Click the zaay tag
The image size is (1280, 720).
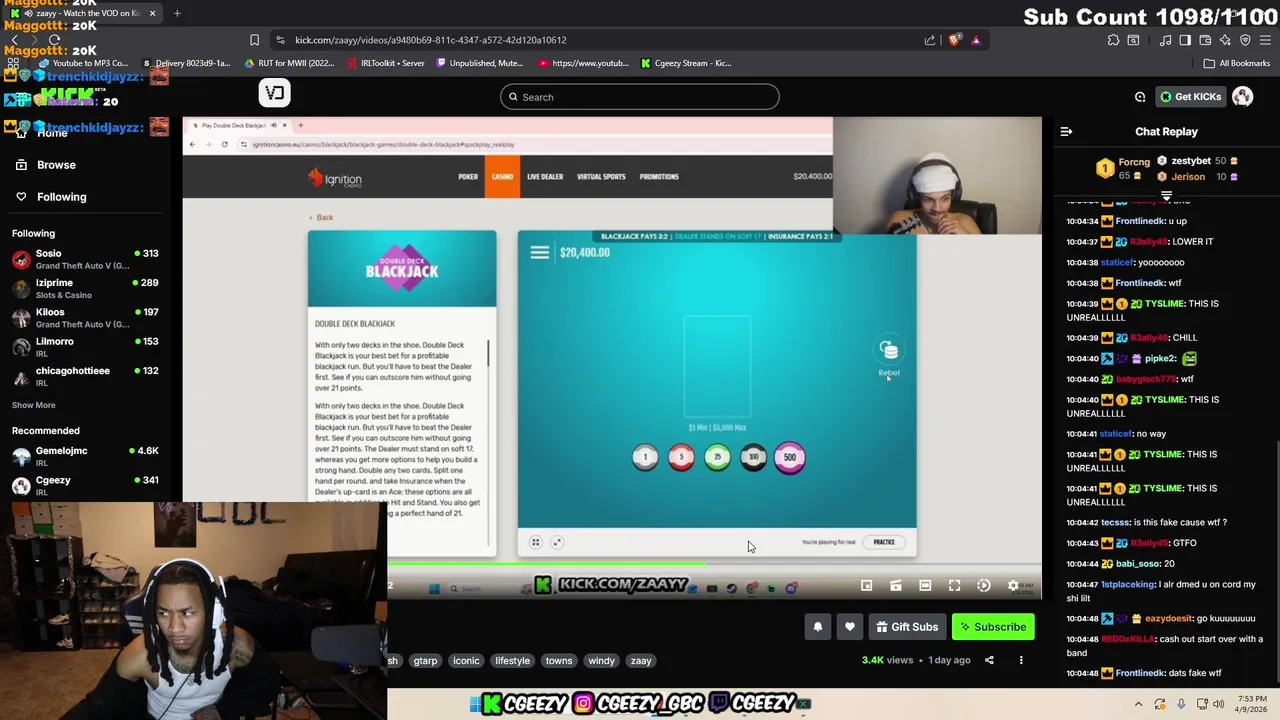coord(641,661)
